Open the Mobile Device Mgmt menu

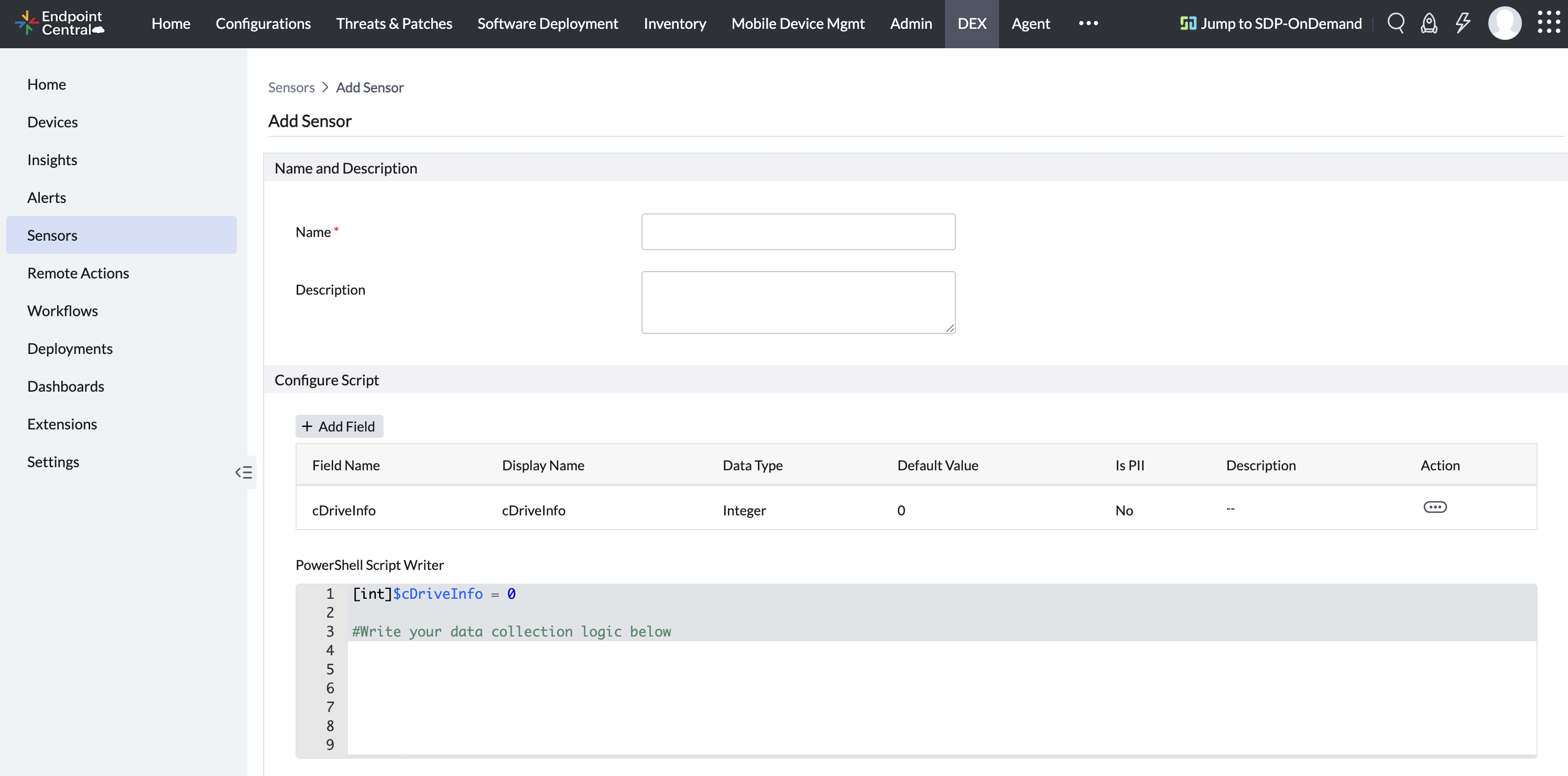point(798,24)
